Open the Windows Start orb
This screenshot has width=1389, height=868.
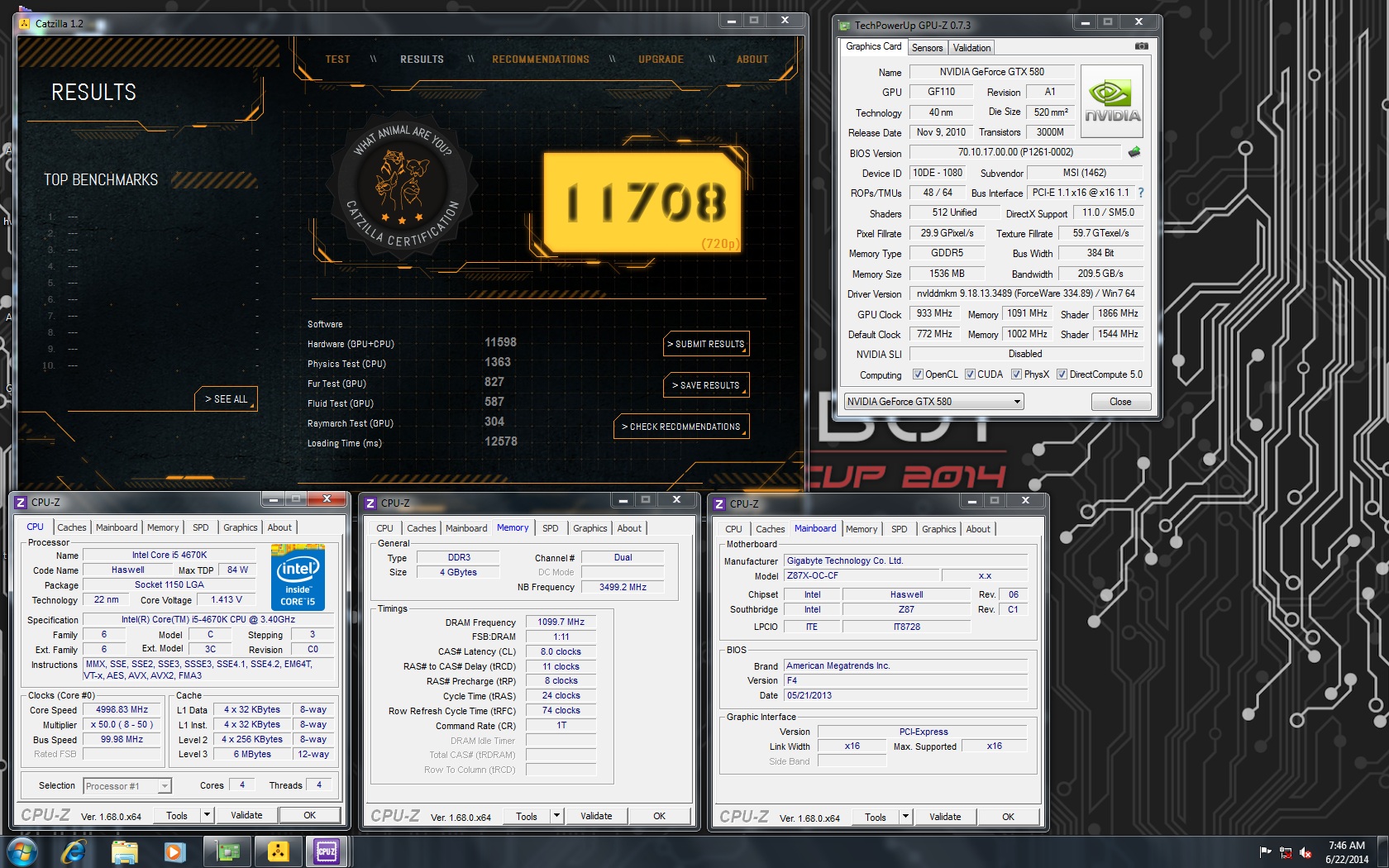pyautogui.click(x=22, y=851)
